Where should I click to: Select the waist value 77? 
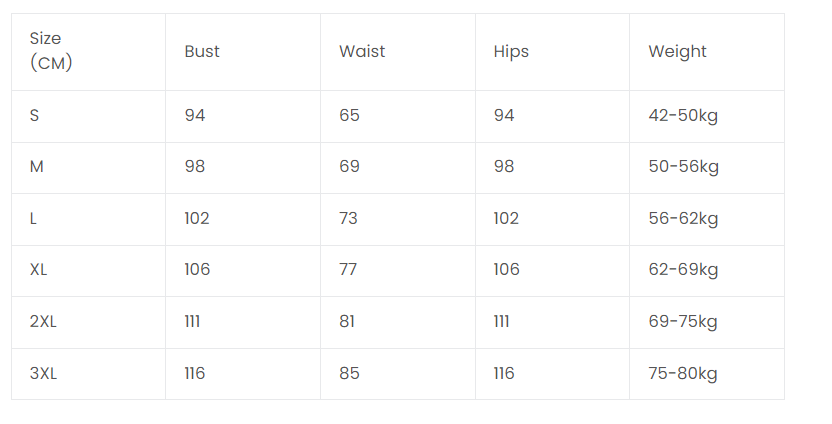[x=348, y=270]
